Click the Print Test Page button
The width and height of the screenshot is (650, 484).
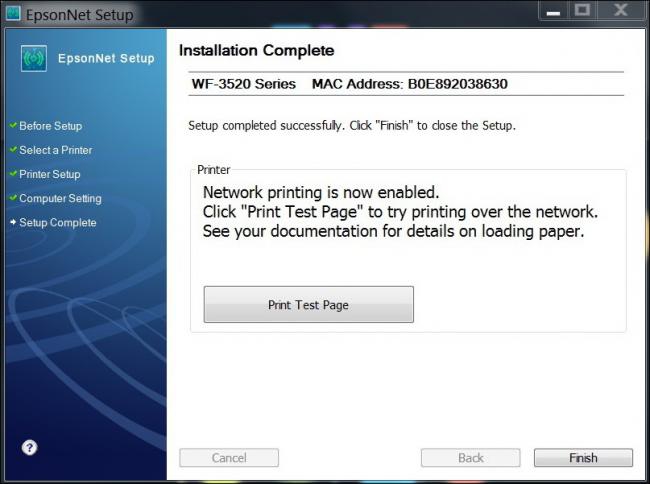click(308, 305)
